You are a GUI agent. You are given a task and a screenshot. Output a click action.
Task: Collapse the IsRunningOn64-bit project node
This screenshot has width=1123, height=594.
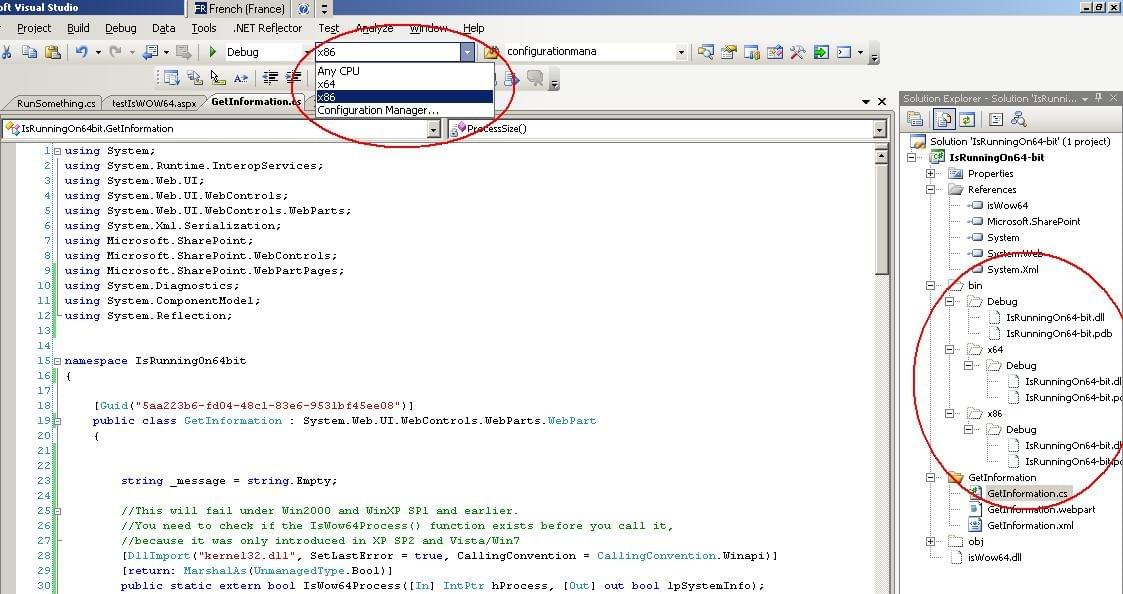pyautogui.click(x=912, y=158)
